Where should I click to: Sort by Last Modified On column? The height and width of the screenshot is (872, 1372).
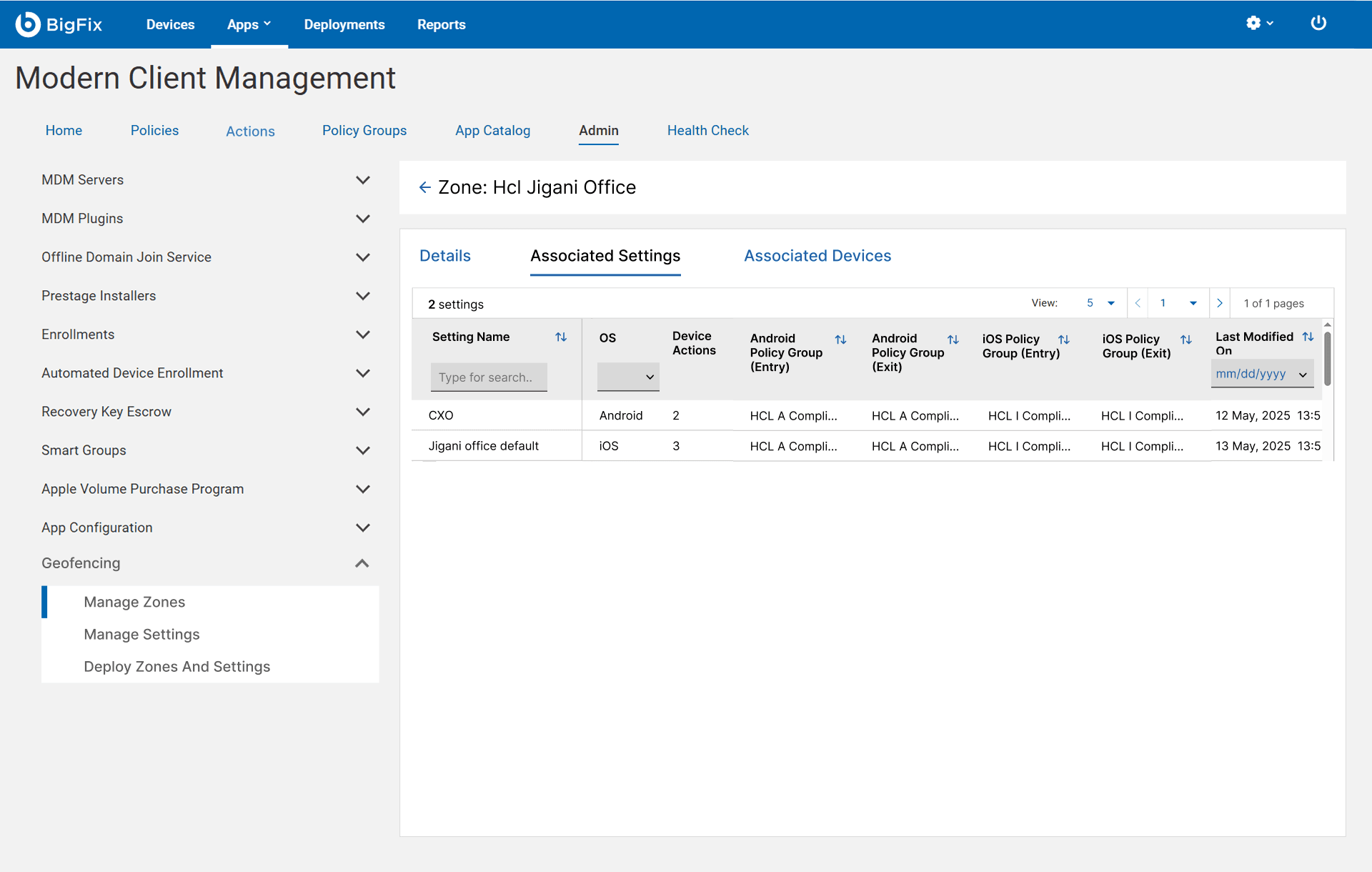tap(1308, 337)
